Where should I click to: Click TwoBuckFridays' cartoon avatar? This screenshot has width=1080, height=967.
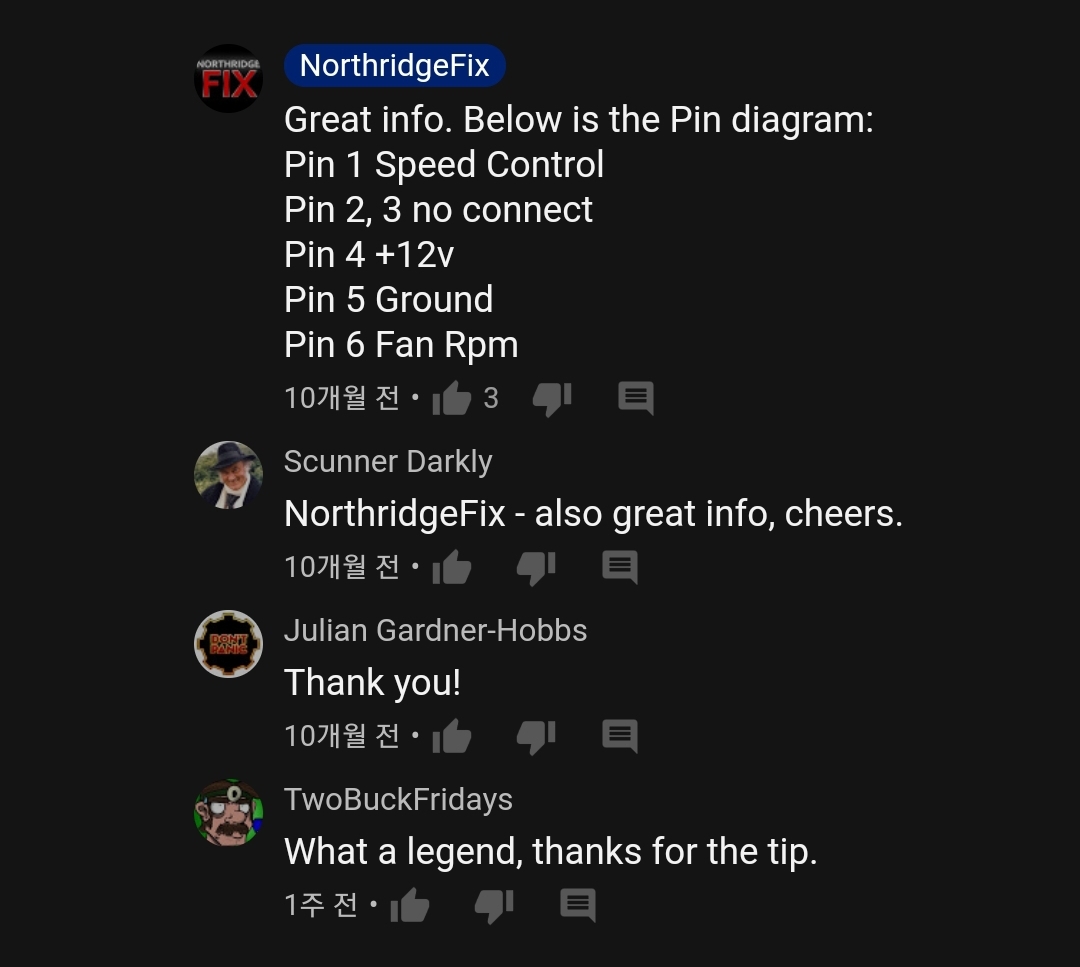(x=228, y=813)
